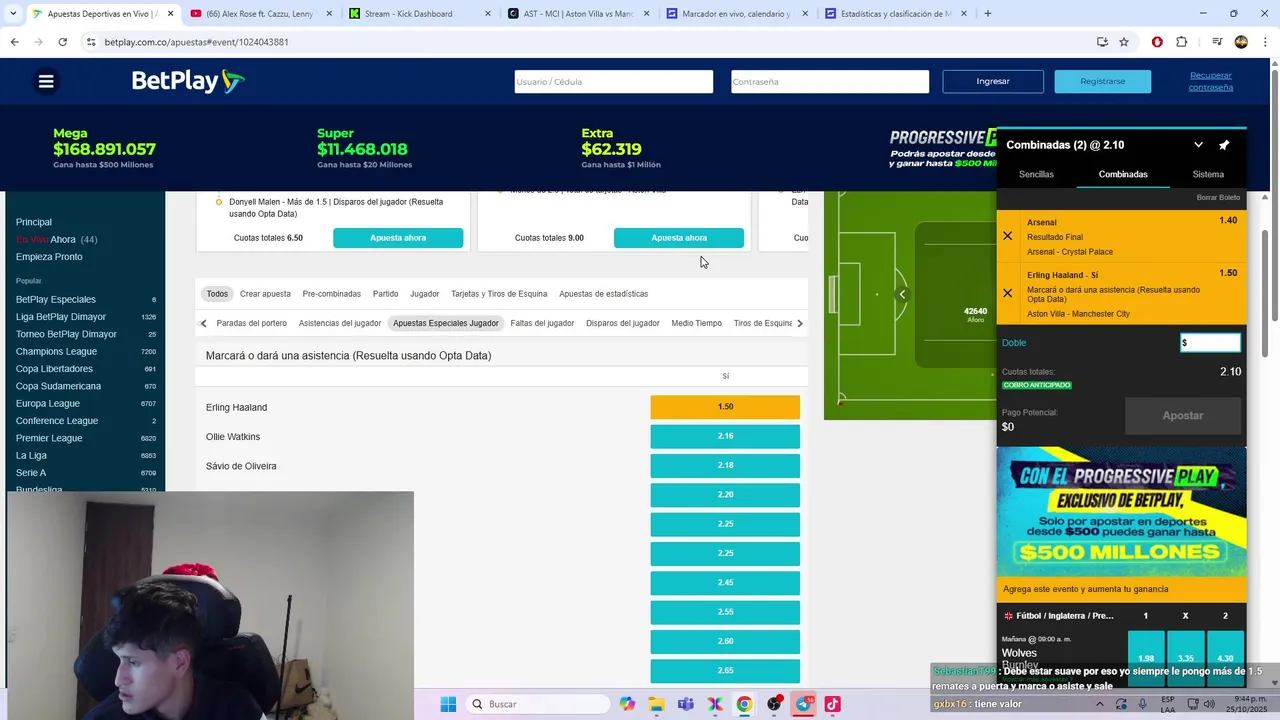Click the Registrarse button
Screen dimensions: 1280x720
click(x=1102, y=81)
